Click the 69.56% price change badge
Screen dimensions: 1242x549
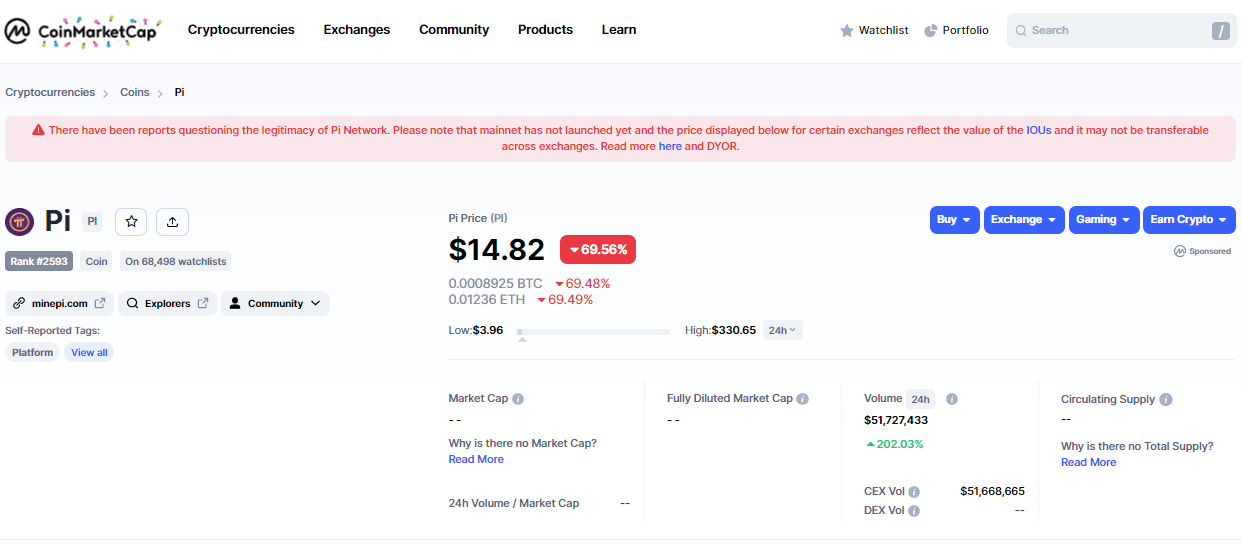(598, 249)
